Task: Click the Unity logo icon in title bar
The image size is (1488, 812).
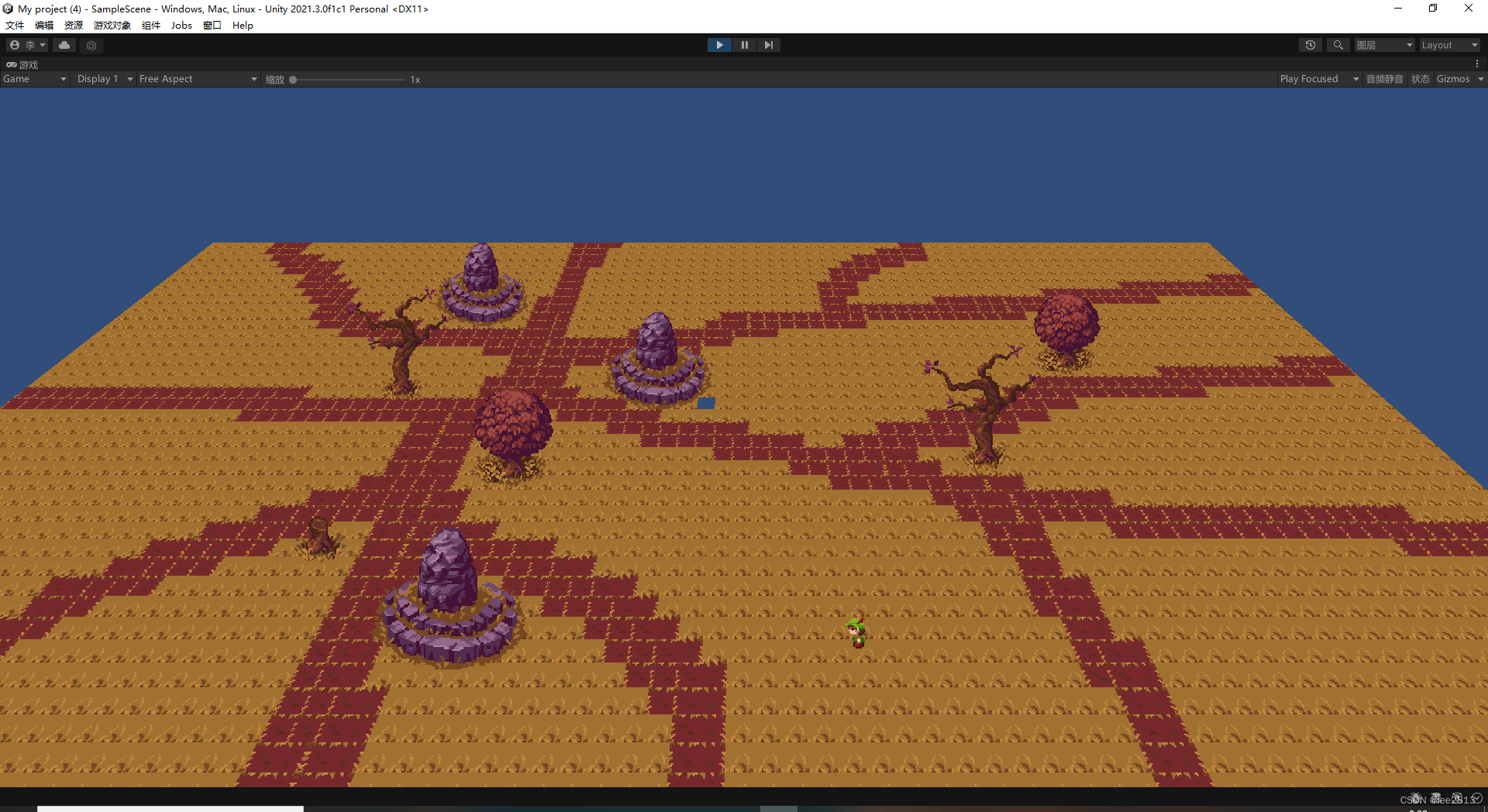Action: click(x=8, y=9)
